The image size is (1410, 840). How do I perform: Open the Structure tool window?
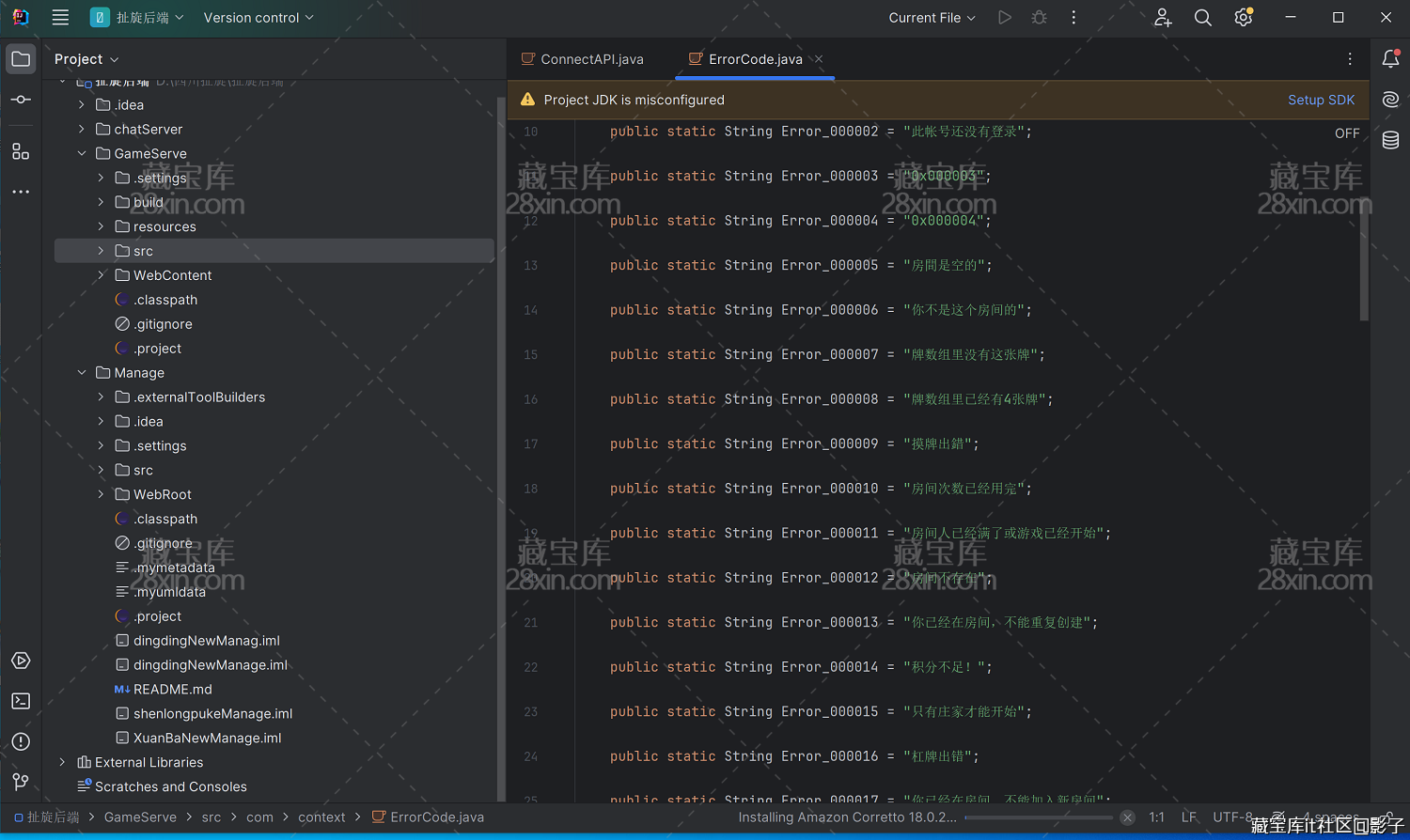pyautogui.click(x=21, y=151)
